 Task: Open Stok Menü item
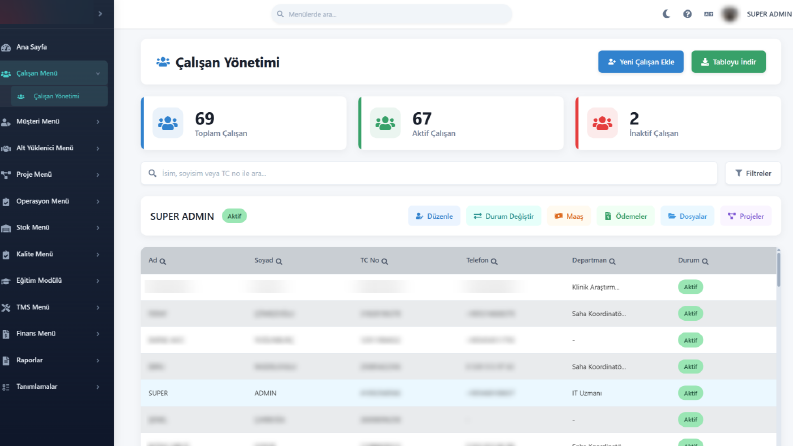point(54,228)
